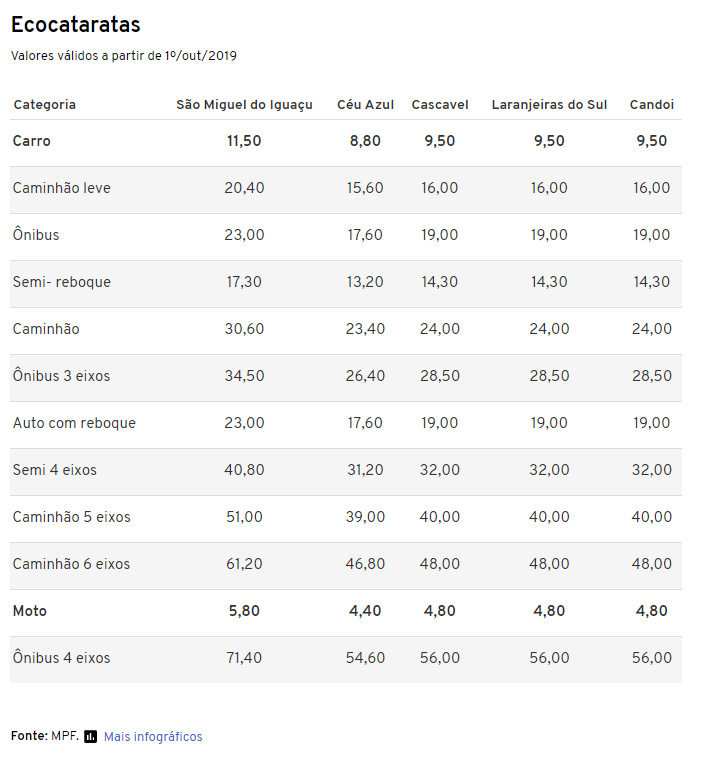Viewport: 704px width, 758px height.
Task: Click the Laranjeiras do Sul header
Action: [x=549, y=105]
